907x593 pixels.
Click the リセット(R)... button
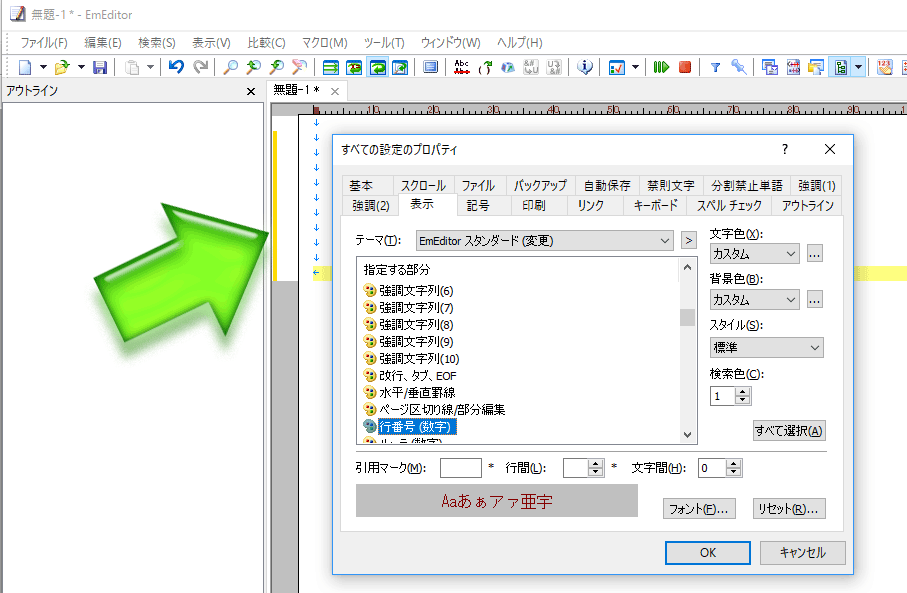(x=788, y=509)
